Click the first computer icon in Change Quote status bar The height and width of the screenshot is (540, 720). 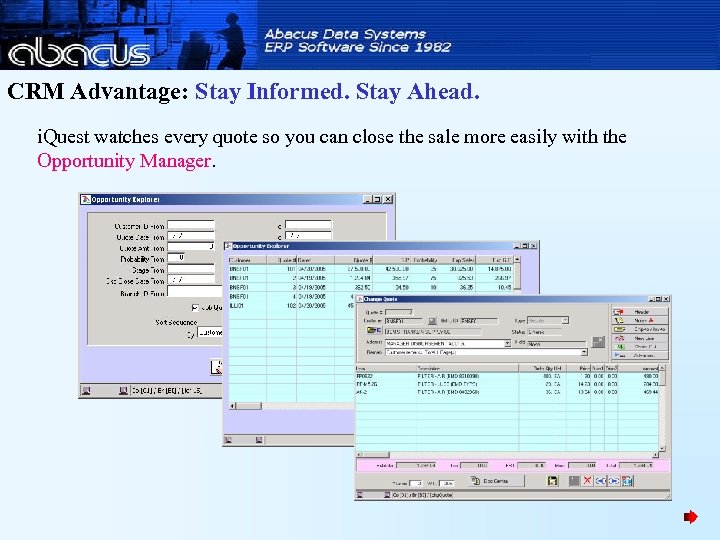tap(360, 495)
